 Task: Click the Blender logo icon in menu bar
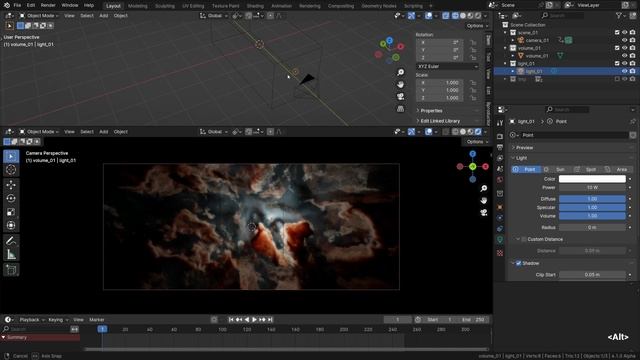tap(7, 5)
